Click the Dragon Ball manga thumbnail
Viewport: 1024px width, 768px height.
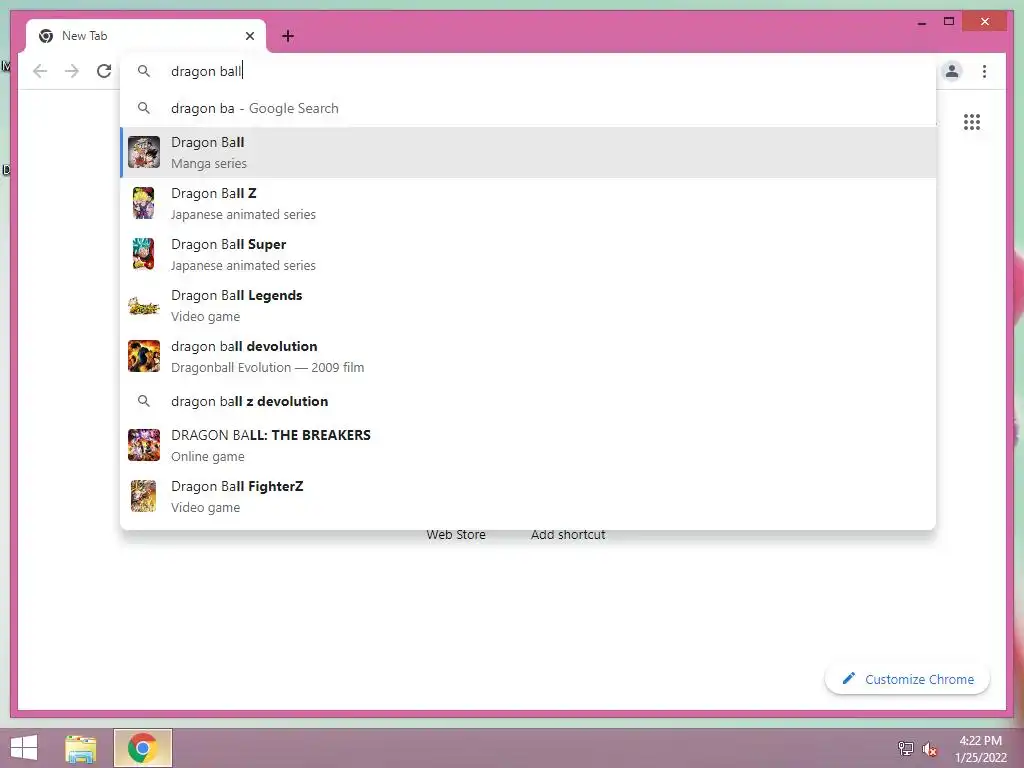point(144,152)
